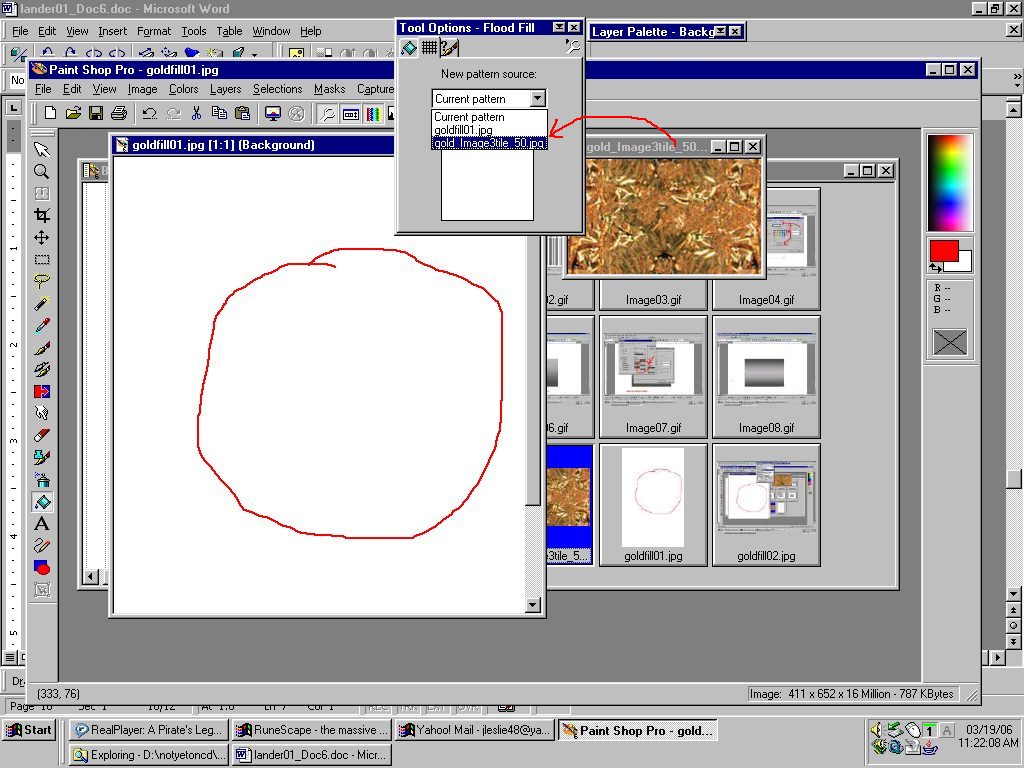
Task: Select the Airbrush tool
Action: coord(42,480)
